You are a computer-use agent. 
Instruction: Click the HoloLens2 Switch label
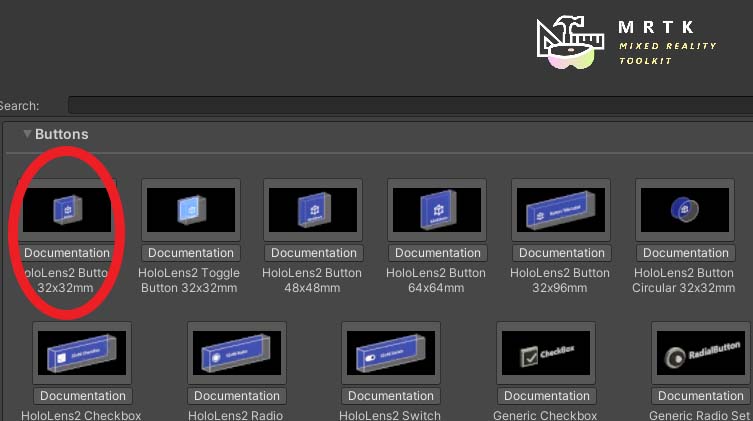[389, 415]
